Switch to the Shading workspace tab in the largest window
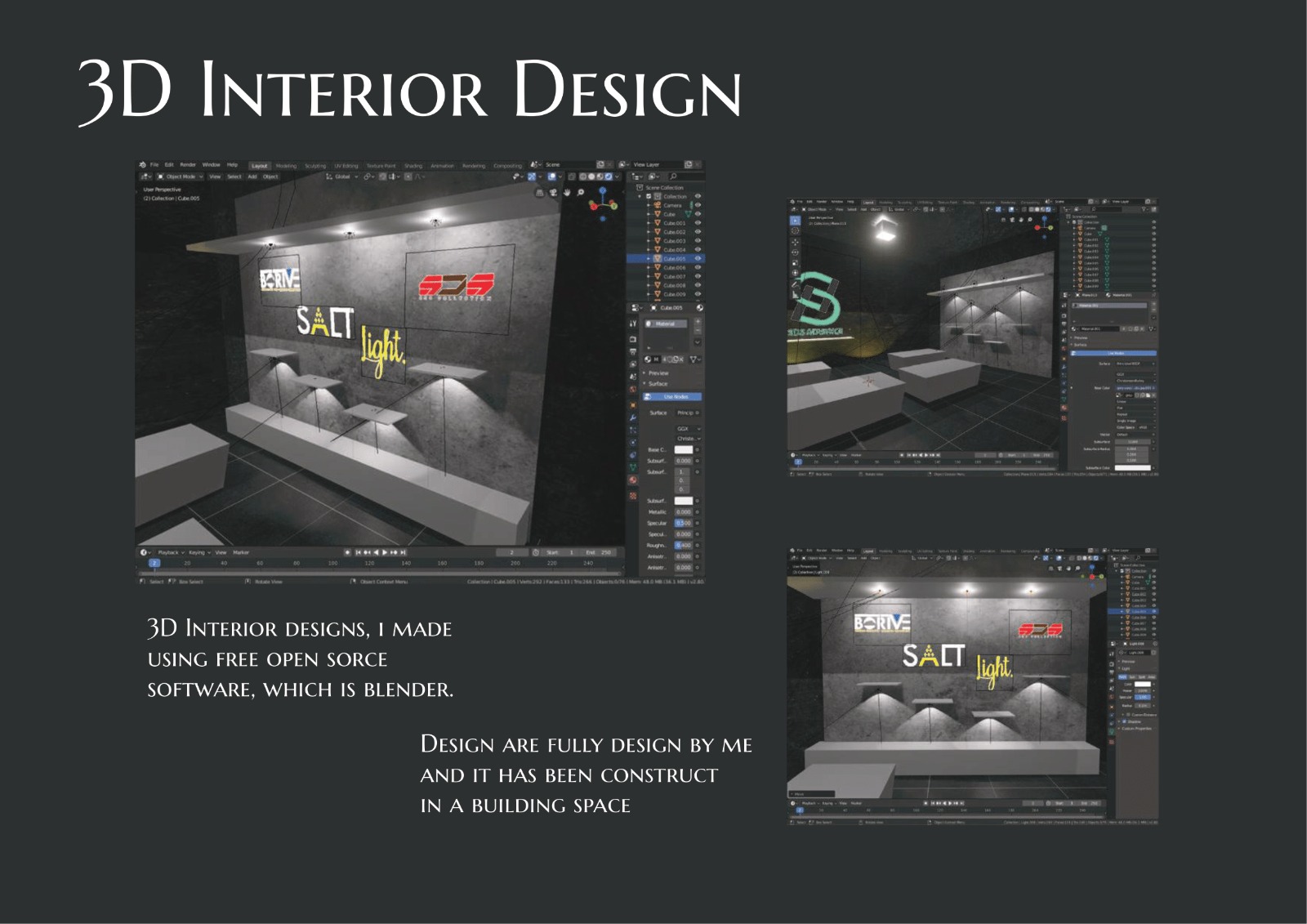This screenshot has height=924, width=1307. pos(413,166)
